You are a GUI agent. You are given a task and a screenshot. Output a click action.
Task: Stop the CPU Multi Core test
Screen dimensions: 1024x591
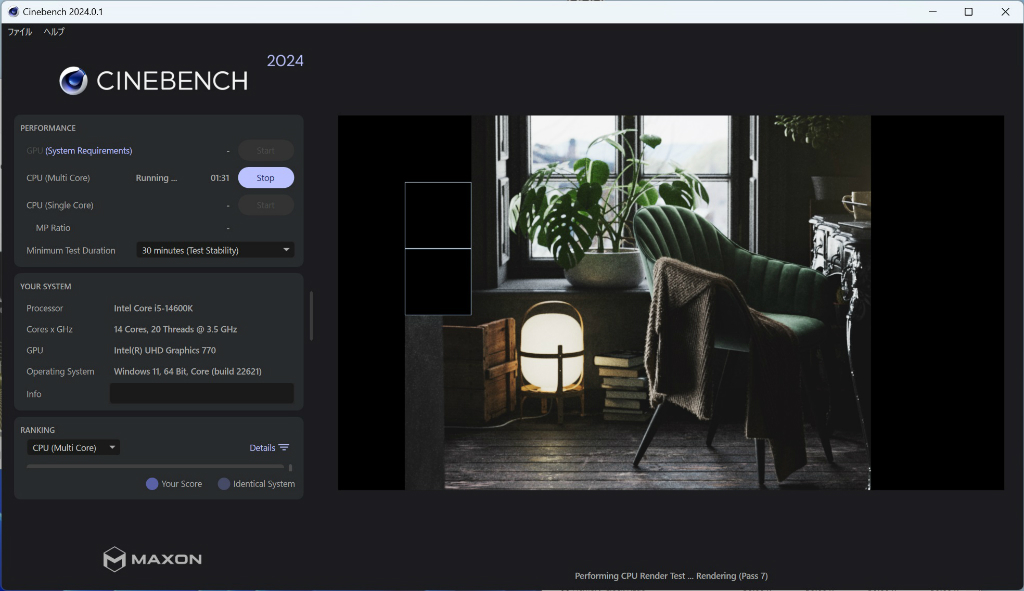(x=266, y=178)
